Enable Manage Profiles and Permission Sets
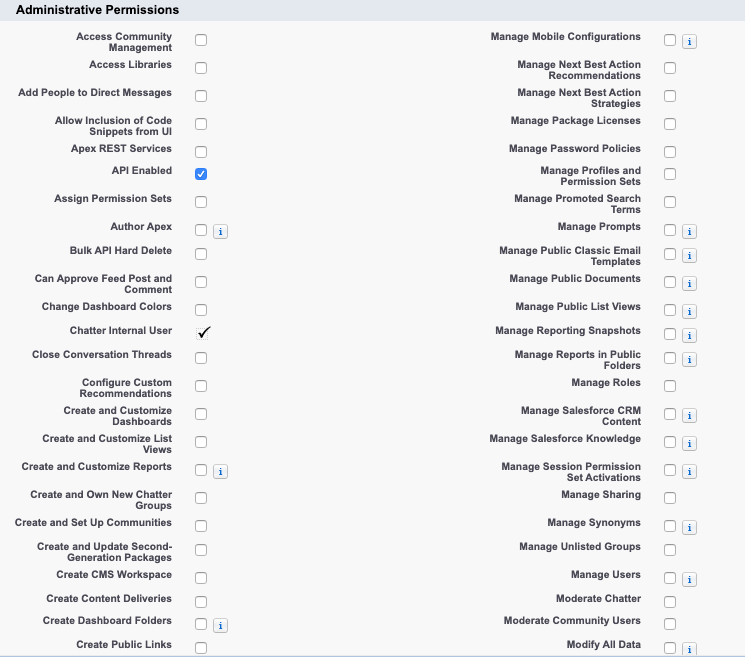Image resolution: width=745 pixels, height=657 pixels. (670, 174)
